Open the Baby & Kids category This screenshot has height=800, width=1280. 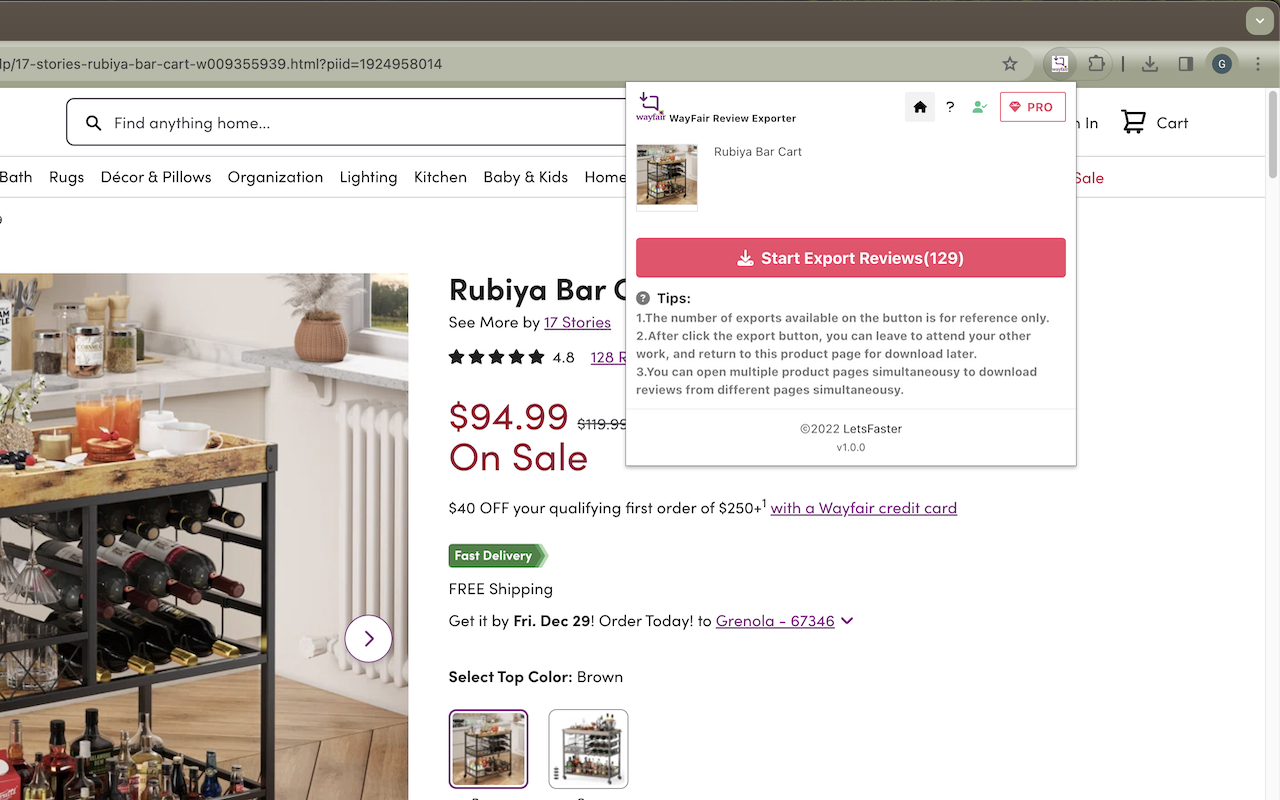point(525,177)
